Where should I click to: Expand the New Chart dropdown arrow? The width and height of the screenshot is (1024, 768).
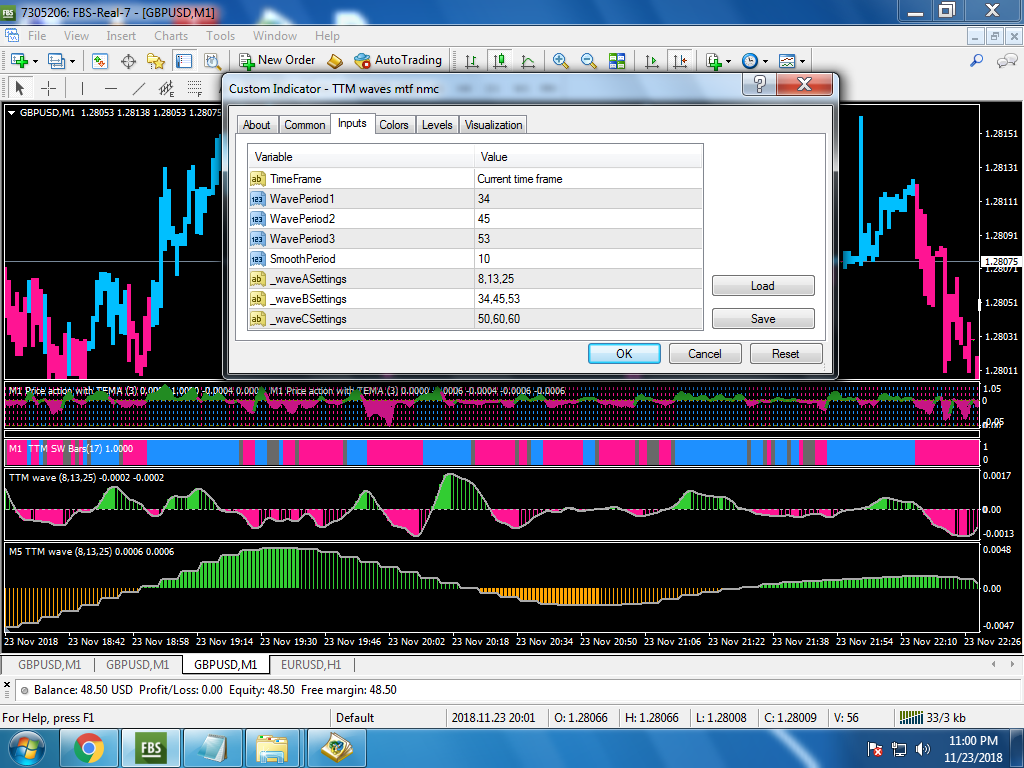tap(35, 61)
